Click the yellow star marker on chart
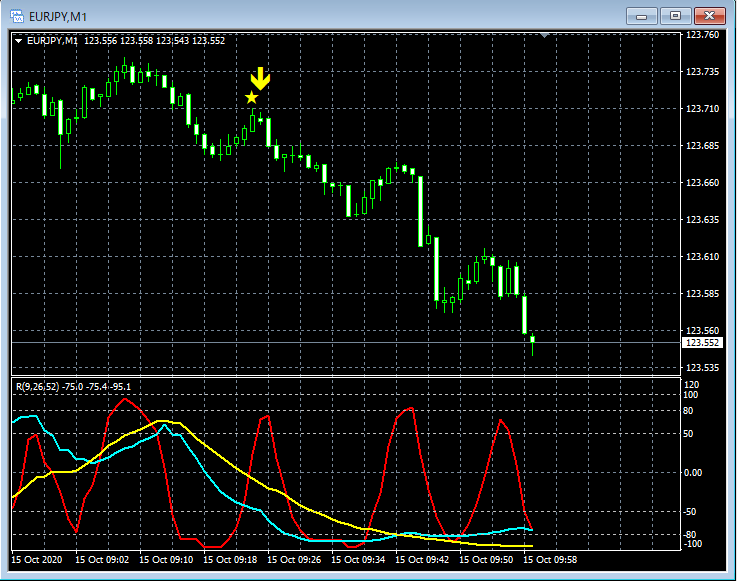Screen dimensions: 738x581 251,97
